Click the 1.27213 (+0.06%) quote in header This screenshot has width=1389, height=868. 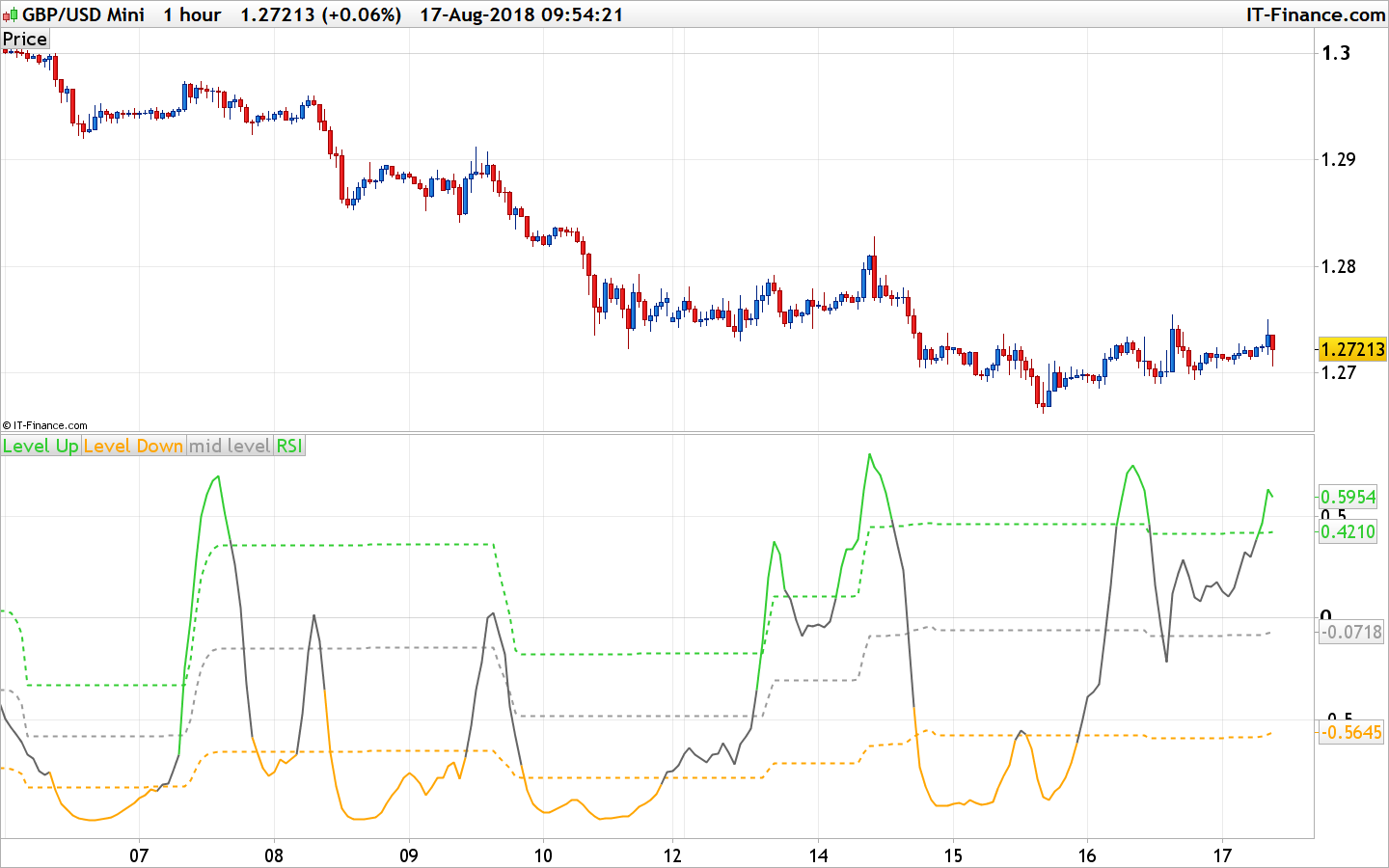point(320,14)
